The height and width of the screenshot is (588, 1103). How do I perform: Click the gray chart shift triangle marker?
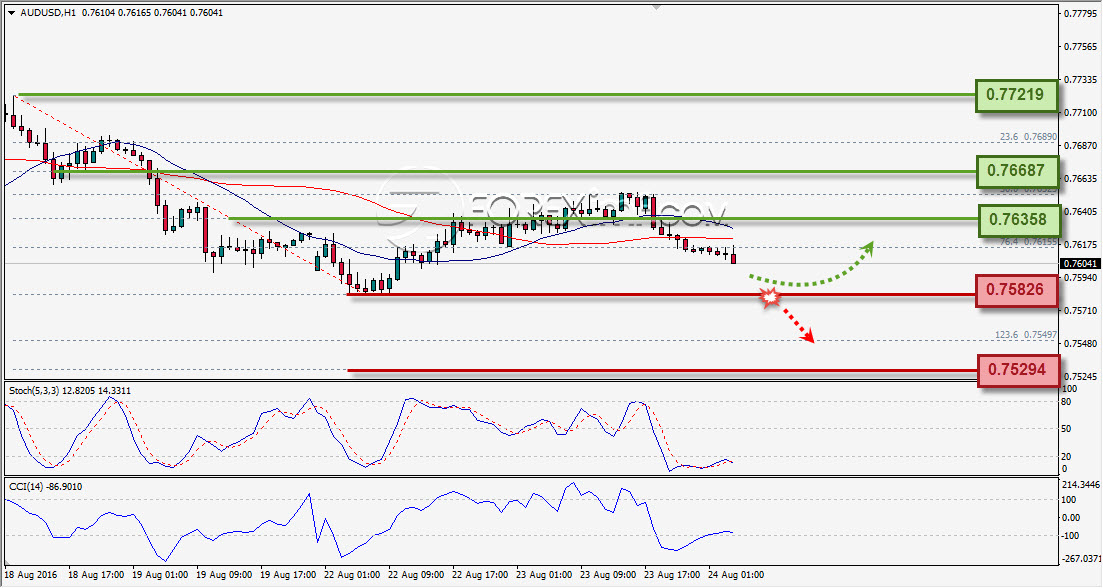pyautogui.click(x=656, y=7)
